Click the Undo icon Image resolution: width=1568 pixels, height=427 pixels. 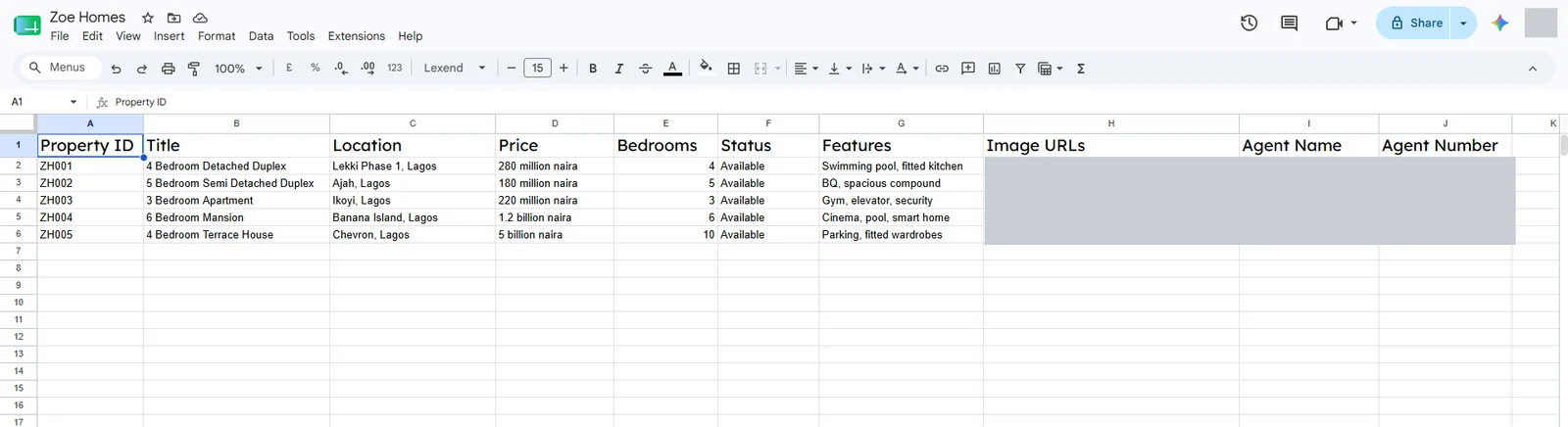[117, 69]
